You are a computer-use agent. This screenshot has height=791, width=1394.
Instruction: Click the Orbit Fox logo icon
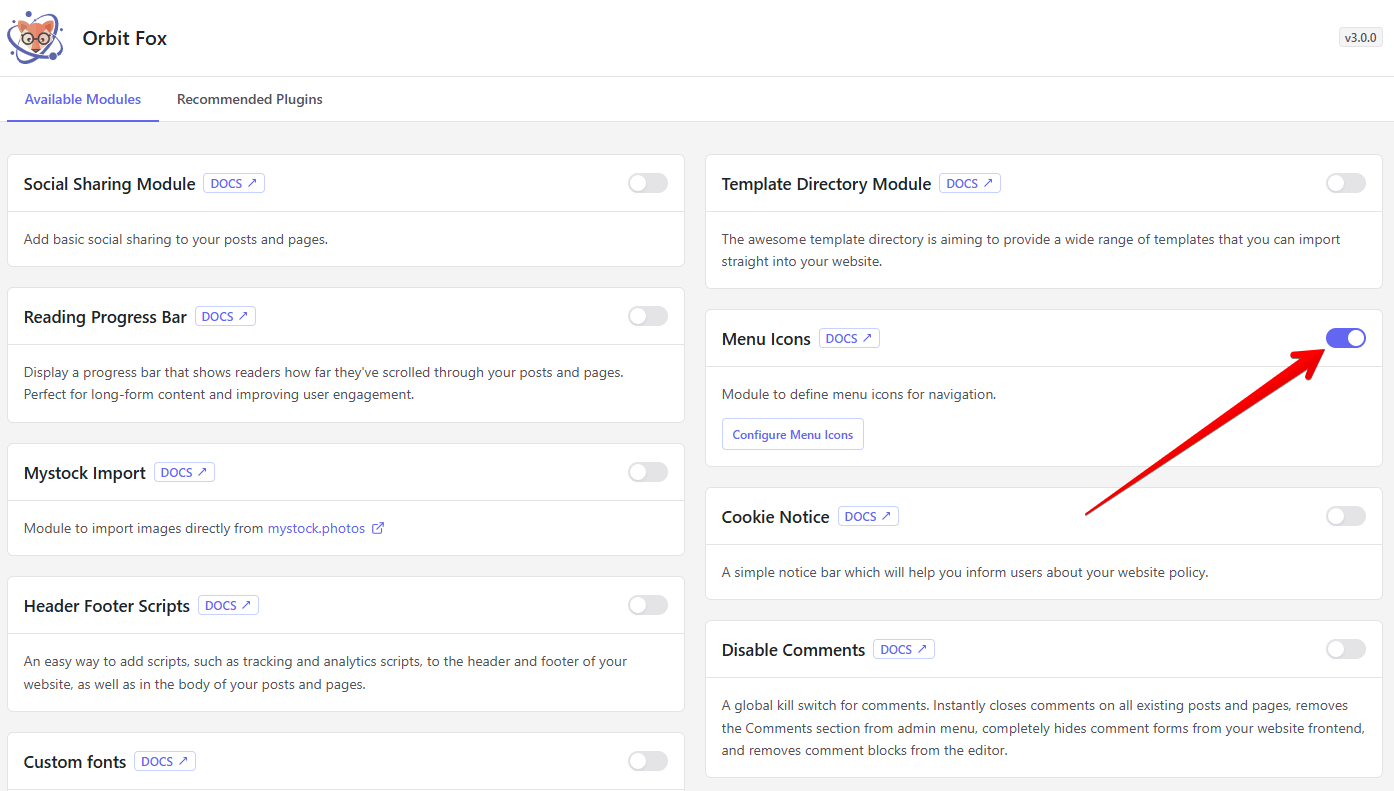(36, 38)
